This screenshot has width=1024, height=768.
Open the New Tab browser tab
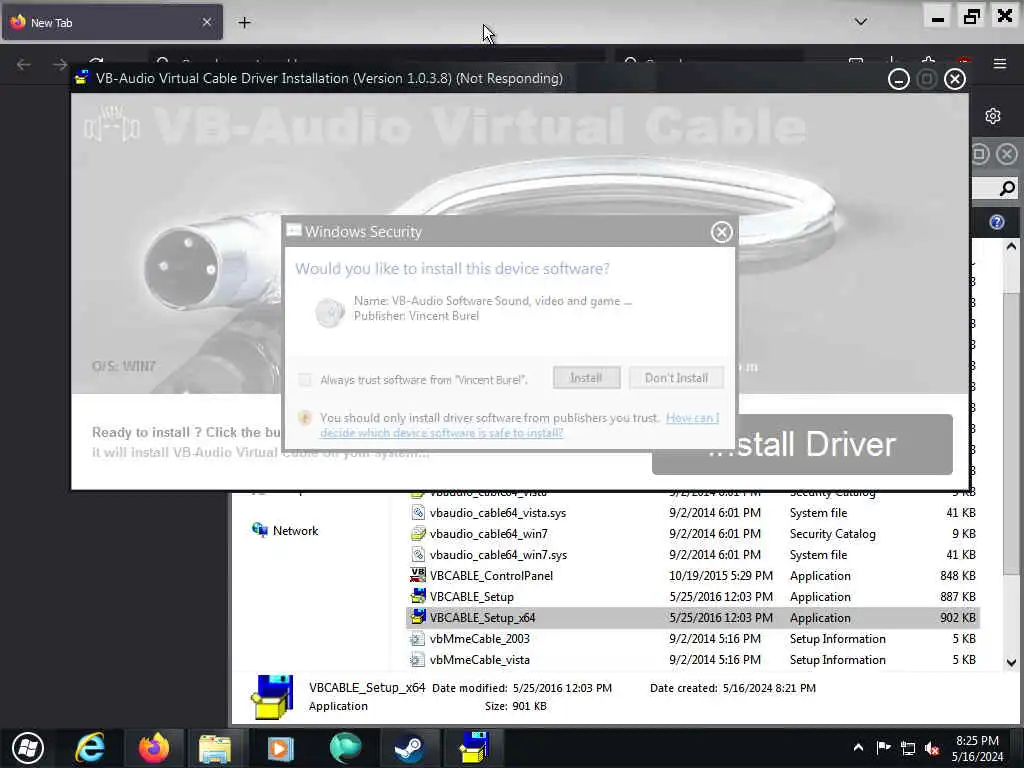point(112,22)
